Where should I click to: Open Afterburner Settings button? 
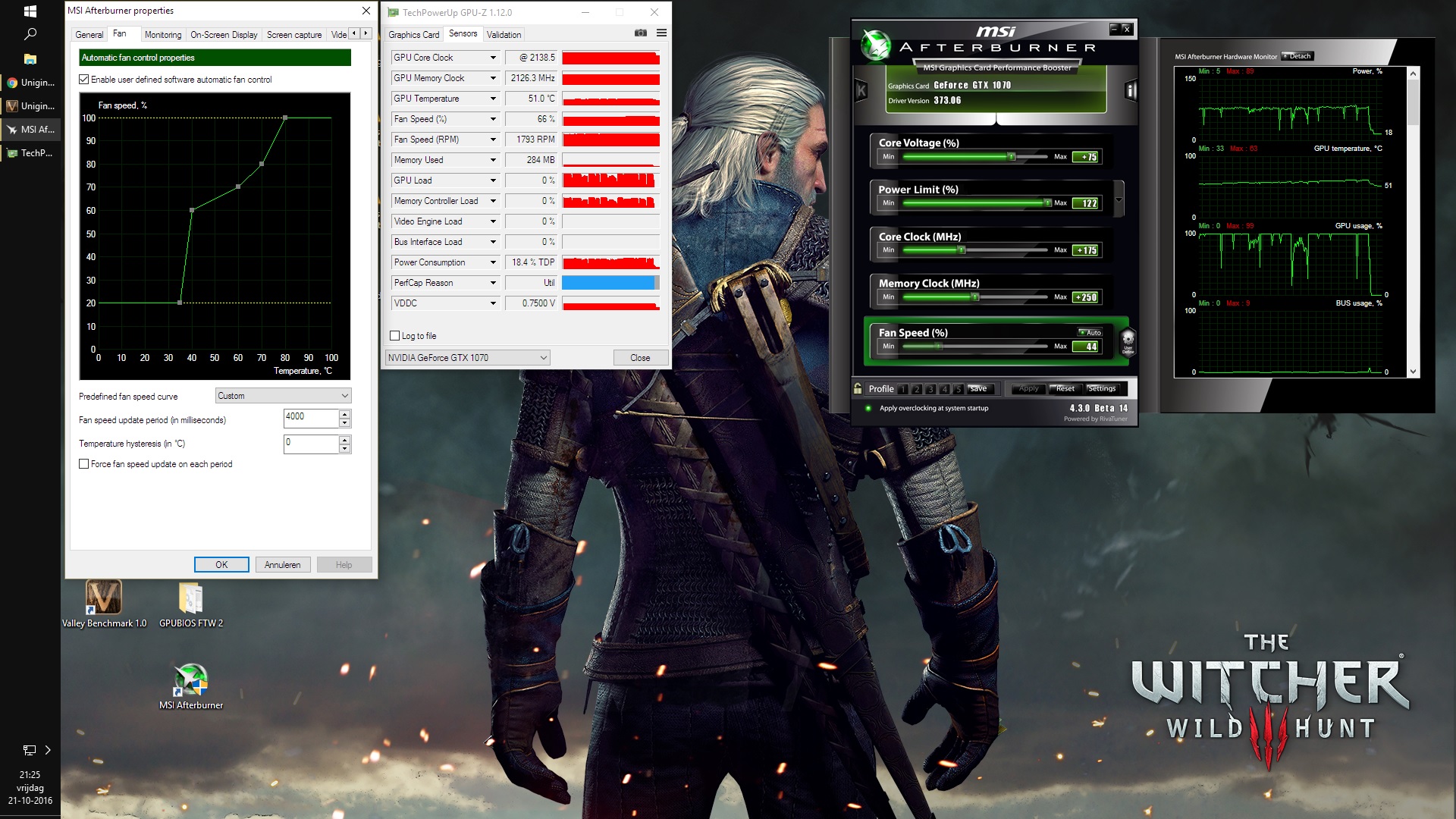tap(1102, 389)
